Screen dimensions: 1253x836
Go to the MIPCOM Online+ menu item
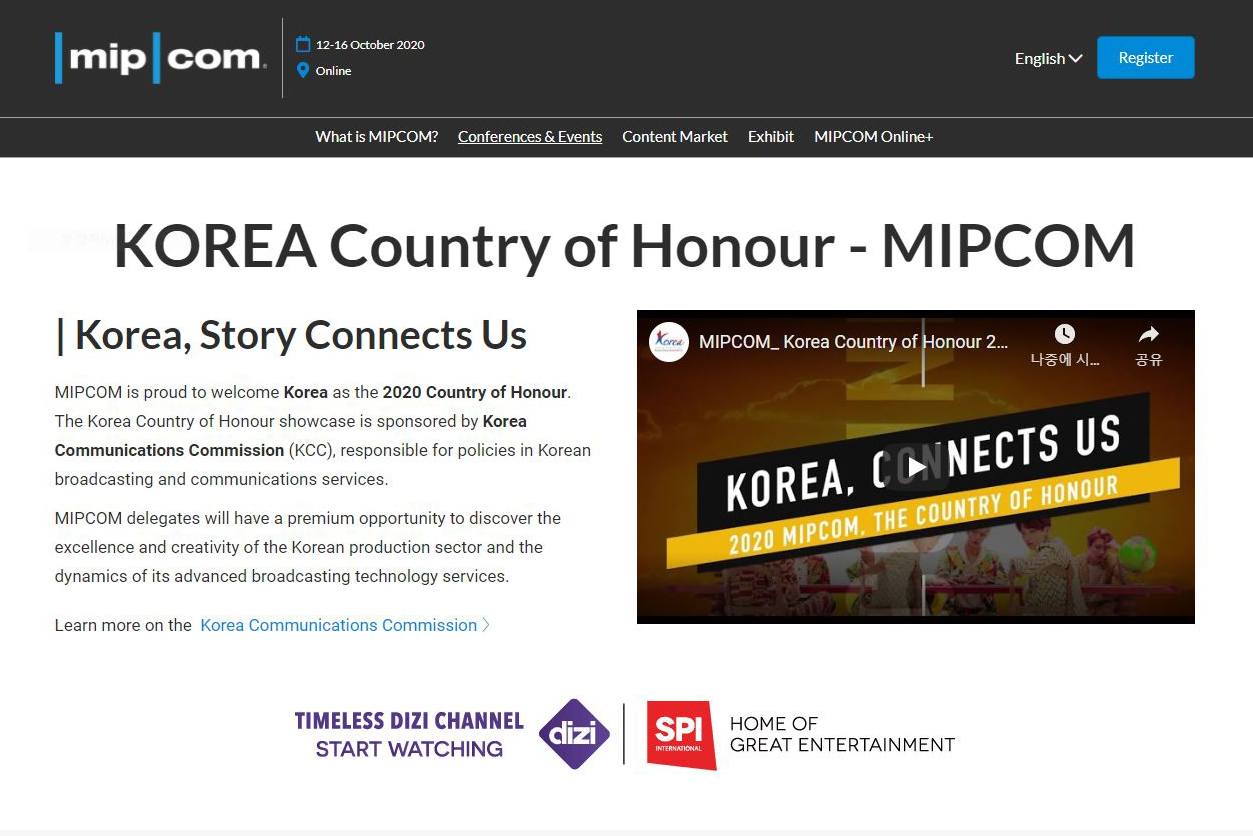point(874,137)
